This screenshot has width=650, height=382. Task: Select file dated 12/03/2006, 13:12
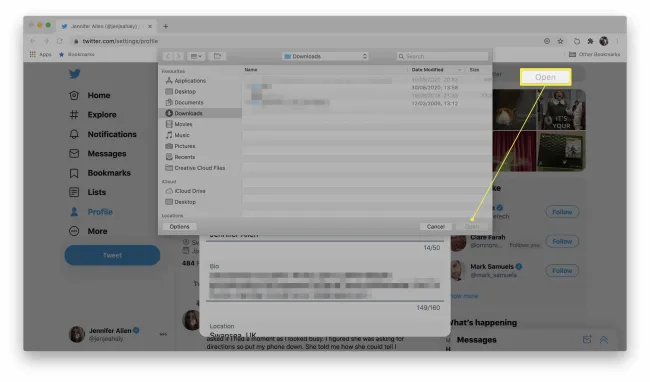click(x=367, y=103)
